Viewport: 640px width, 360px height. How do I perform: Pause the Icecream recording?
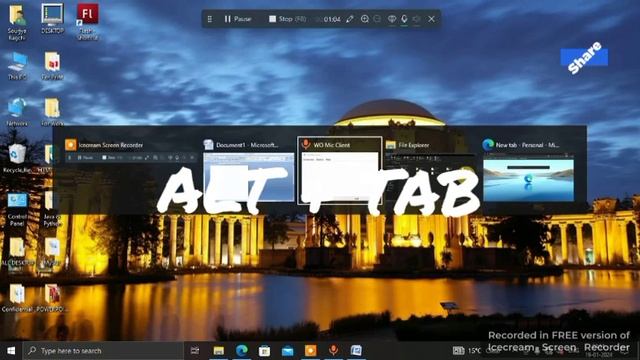(x=238, y=19)
